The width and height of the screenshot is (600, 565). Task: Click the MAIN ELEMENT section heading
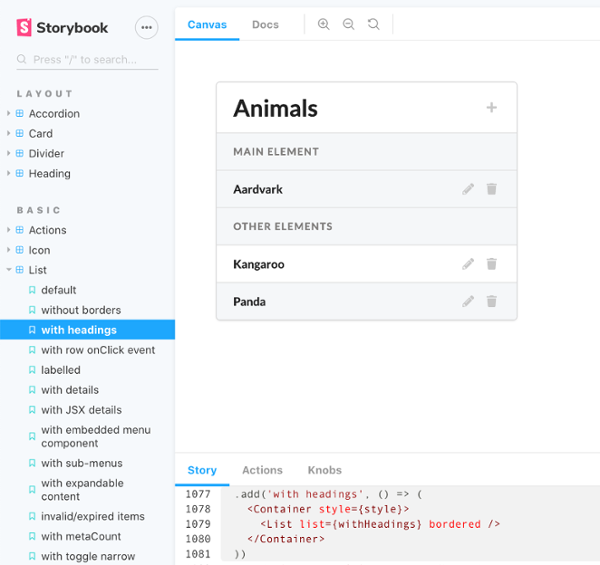click(x=276, y=152)
